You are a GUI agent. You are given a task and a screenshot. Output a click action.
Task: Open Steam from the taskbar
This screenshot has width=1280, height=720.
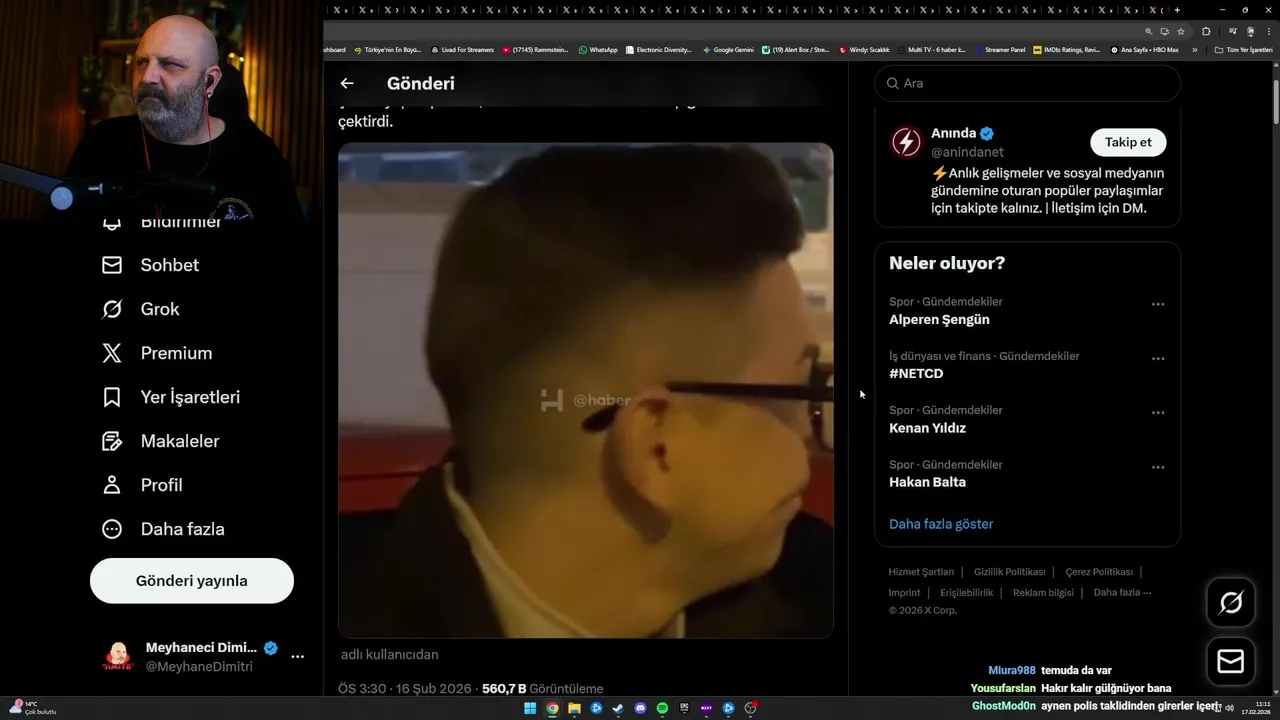pos(618,709)
